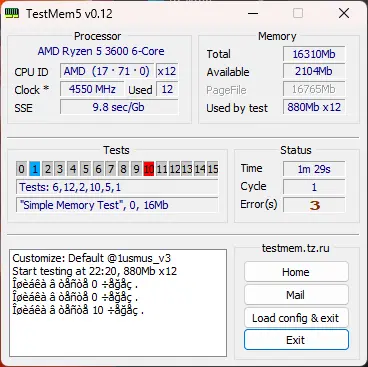Click the Total memory value 16310Mb

point(314,54)
